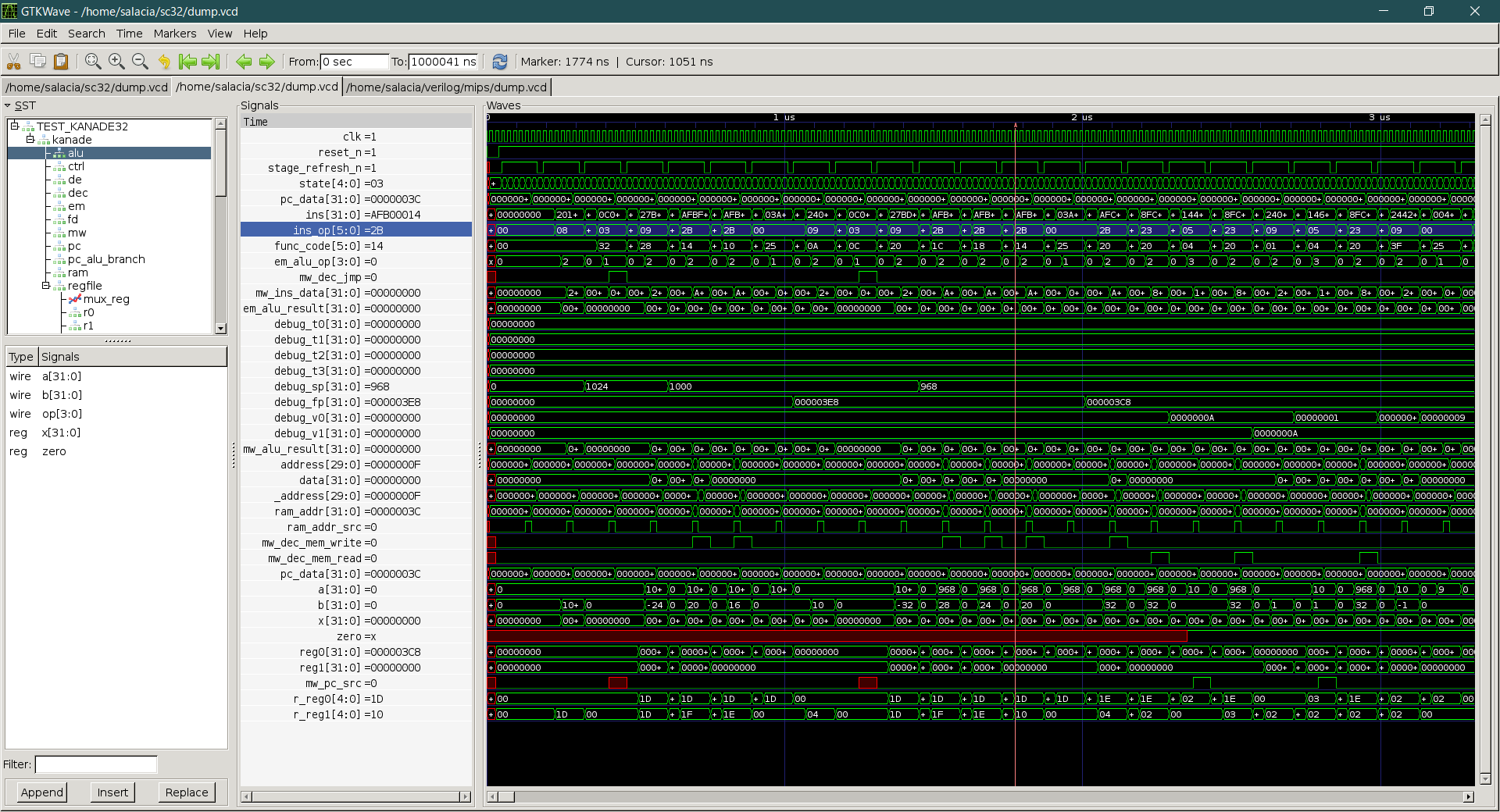
Task: Select the pc_alu_branch module in tree
Action: click(106, 259)
